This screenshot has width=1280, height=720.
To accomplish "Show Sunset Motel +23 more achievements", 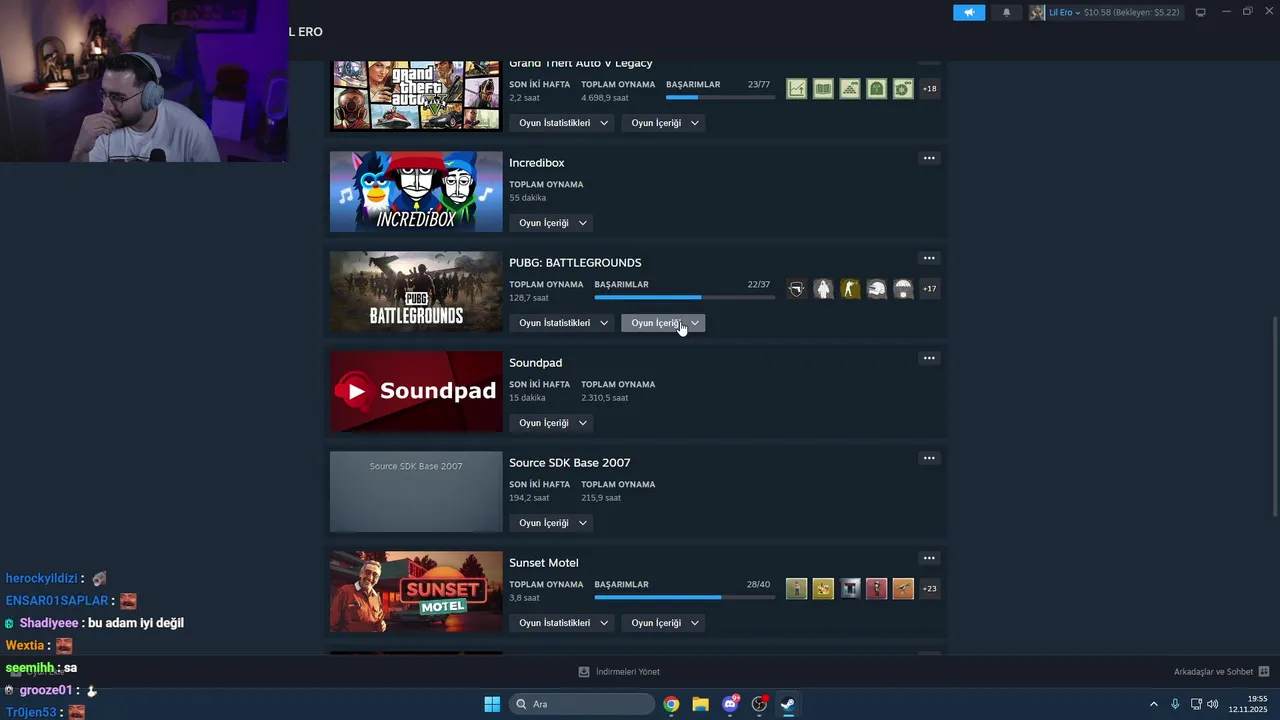I will [x=930, y=589].
